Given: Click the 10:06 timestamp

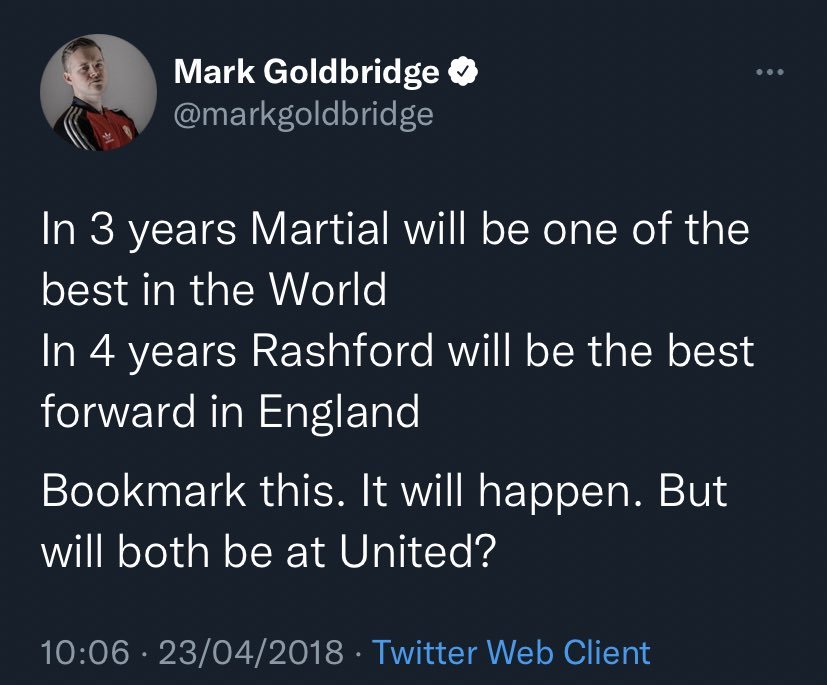Looking at the screenshot, I should (x=85, y=652).
